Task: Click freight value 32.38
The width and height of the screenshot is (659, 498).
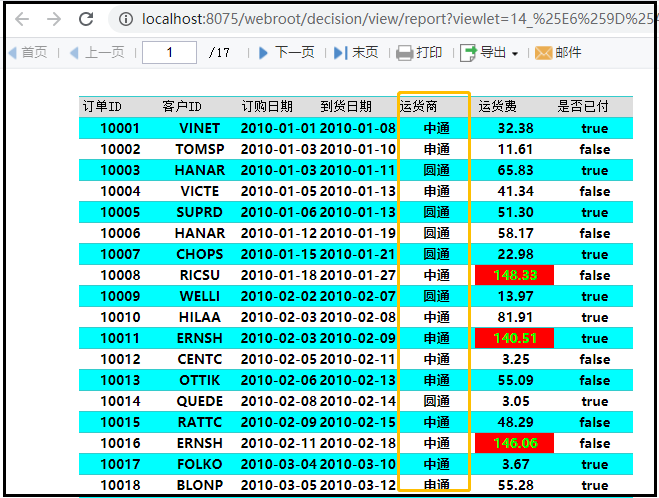Action: click(x=516, y=128)
